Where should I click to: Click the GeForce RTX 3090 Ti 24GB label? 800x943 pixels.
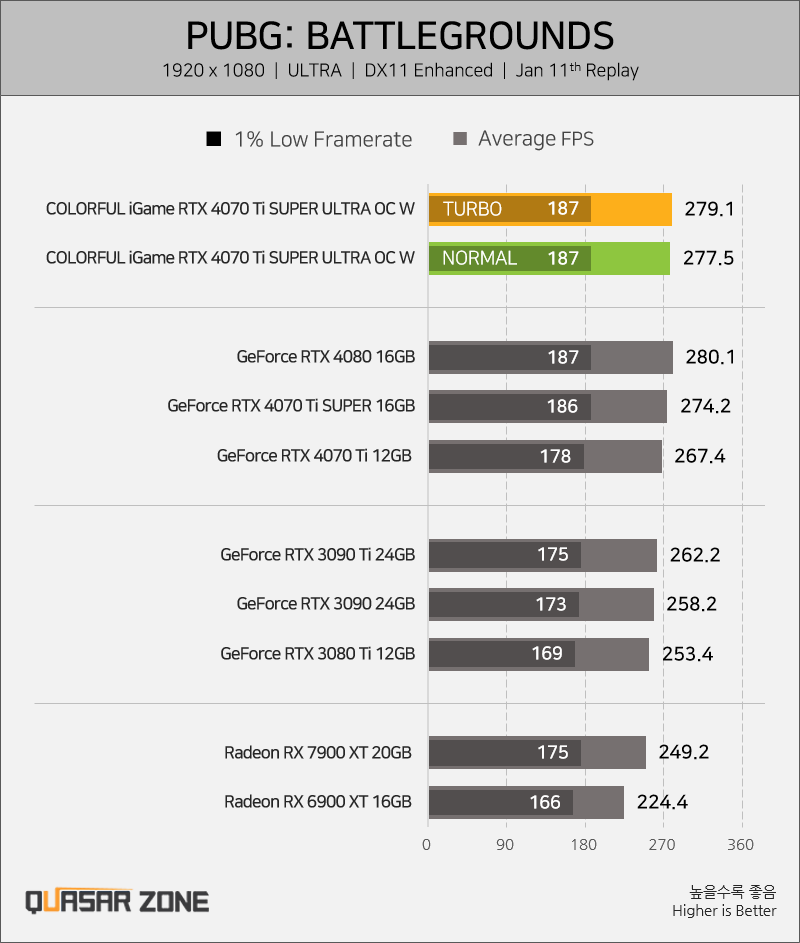pos(318,554)
